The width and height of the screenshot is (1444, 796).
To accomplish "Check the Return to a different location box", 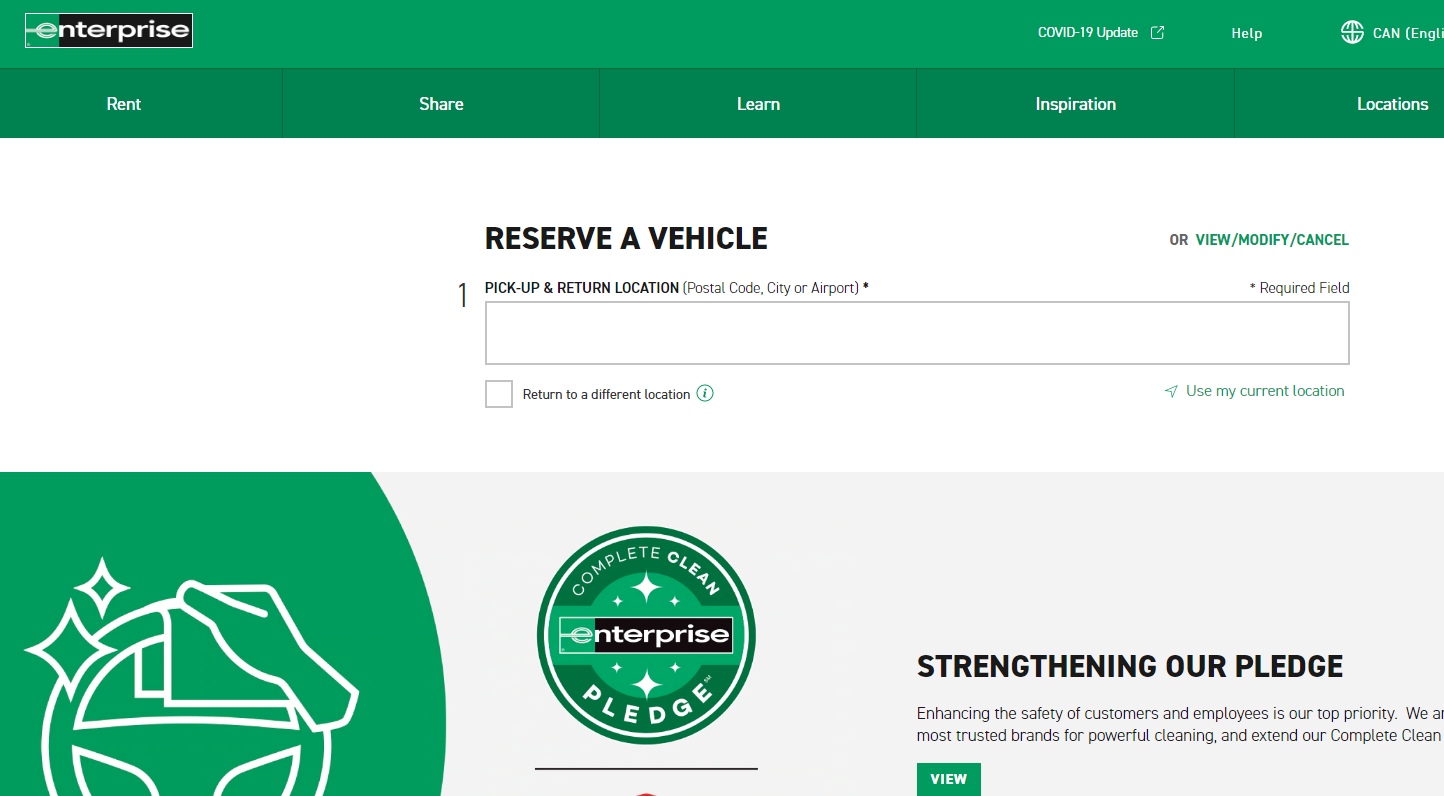I will coord(499,394).
